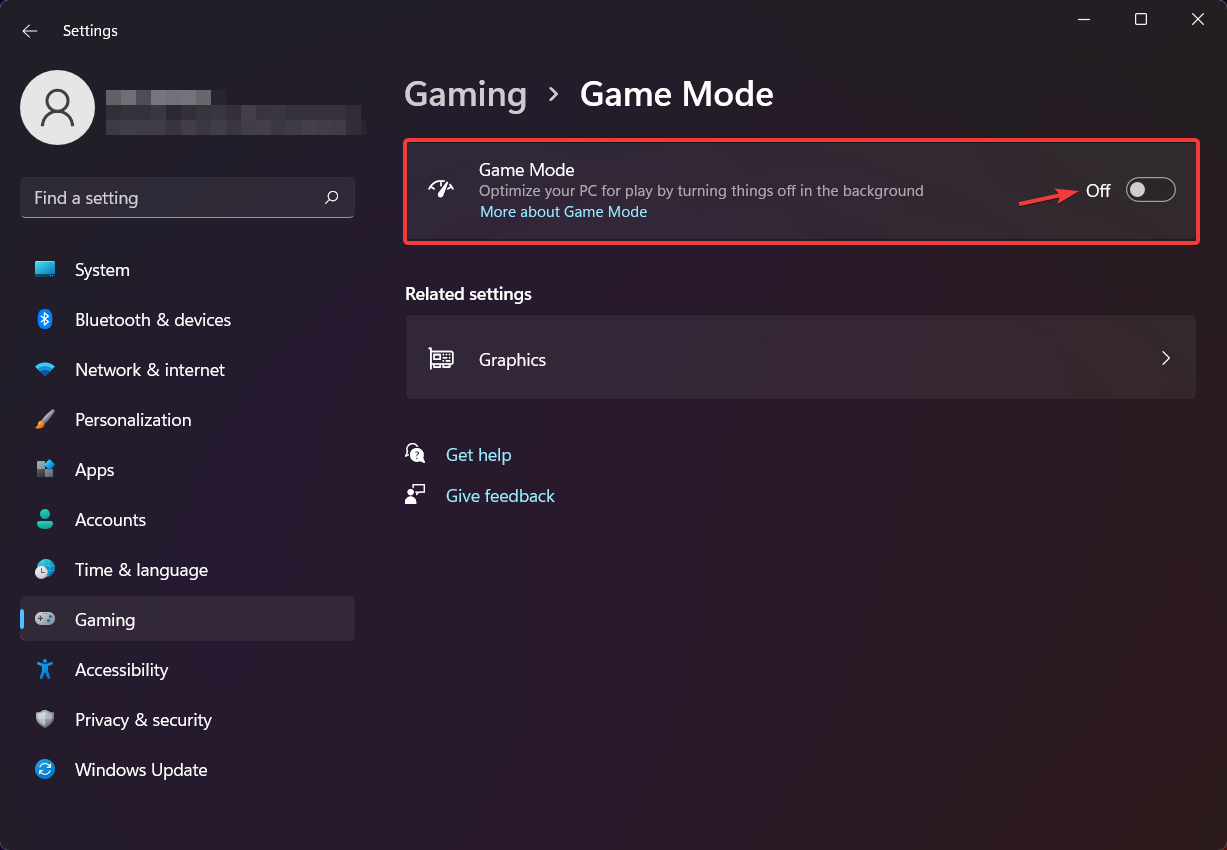Screen dimensions: 1227x850
Task: Select Gaming in the sidebar
Action: tap(104, 619)
